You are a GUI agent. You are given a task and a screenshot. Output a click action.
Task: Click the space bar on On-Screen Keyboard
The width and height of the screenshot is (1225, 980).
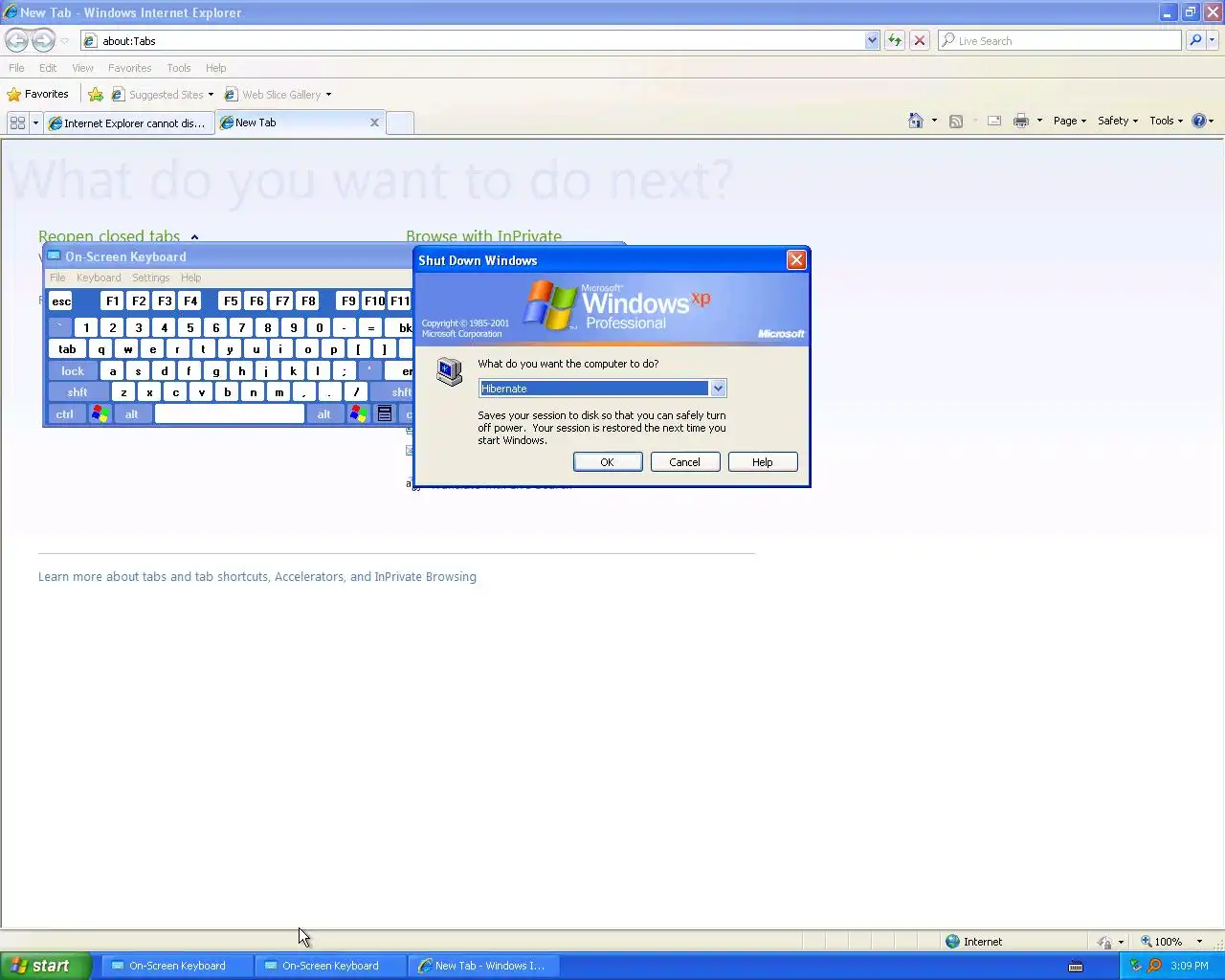(x=230, y=413)
